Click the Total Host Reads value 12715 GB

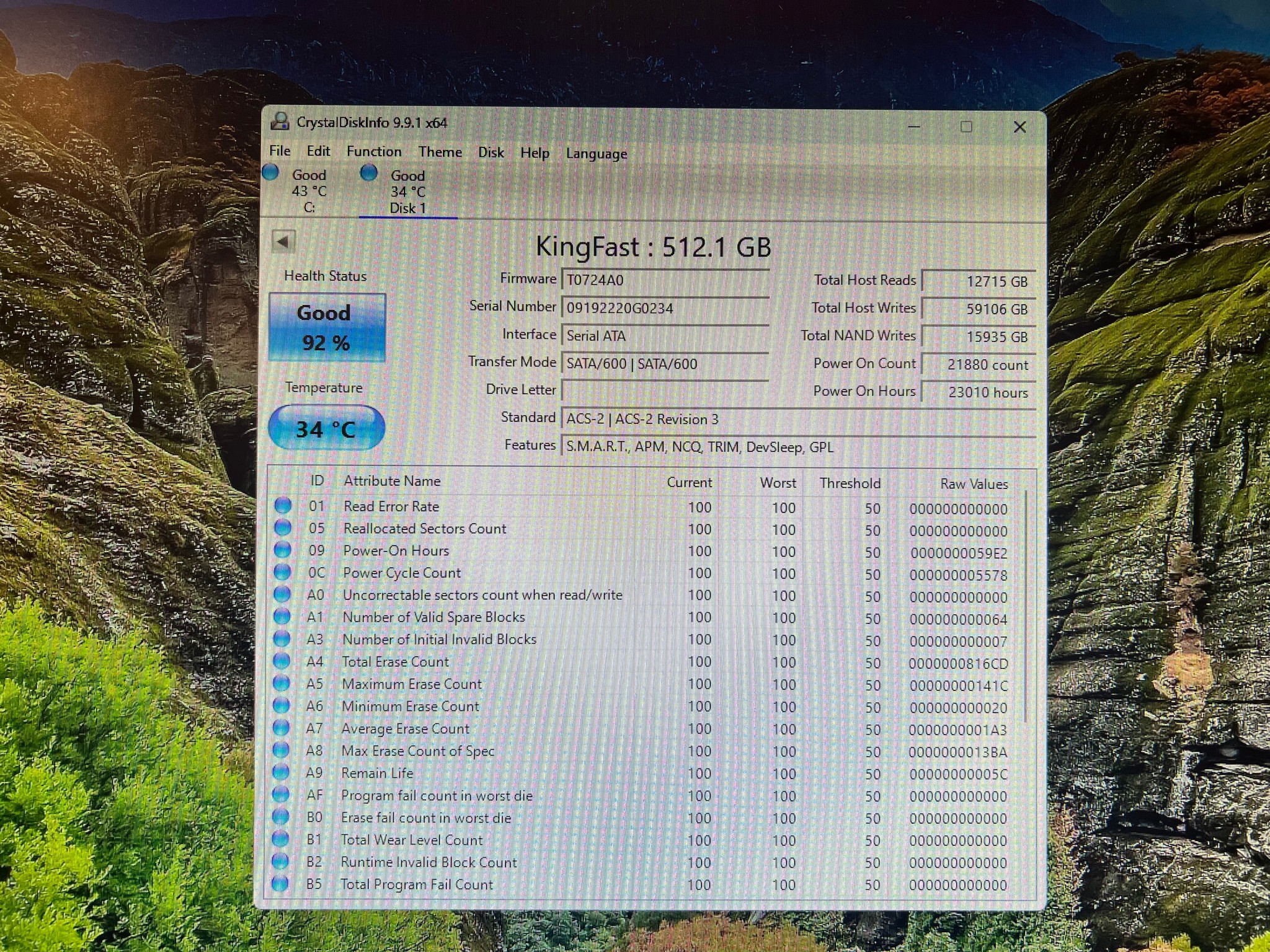tap(979, 281)
